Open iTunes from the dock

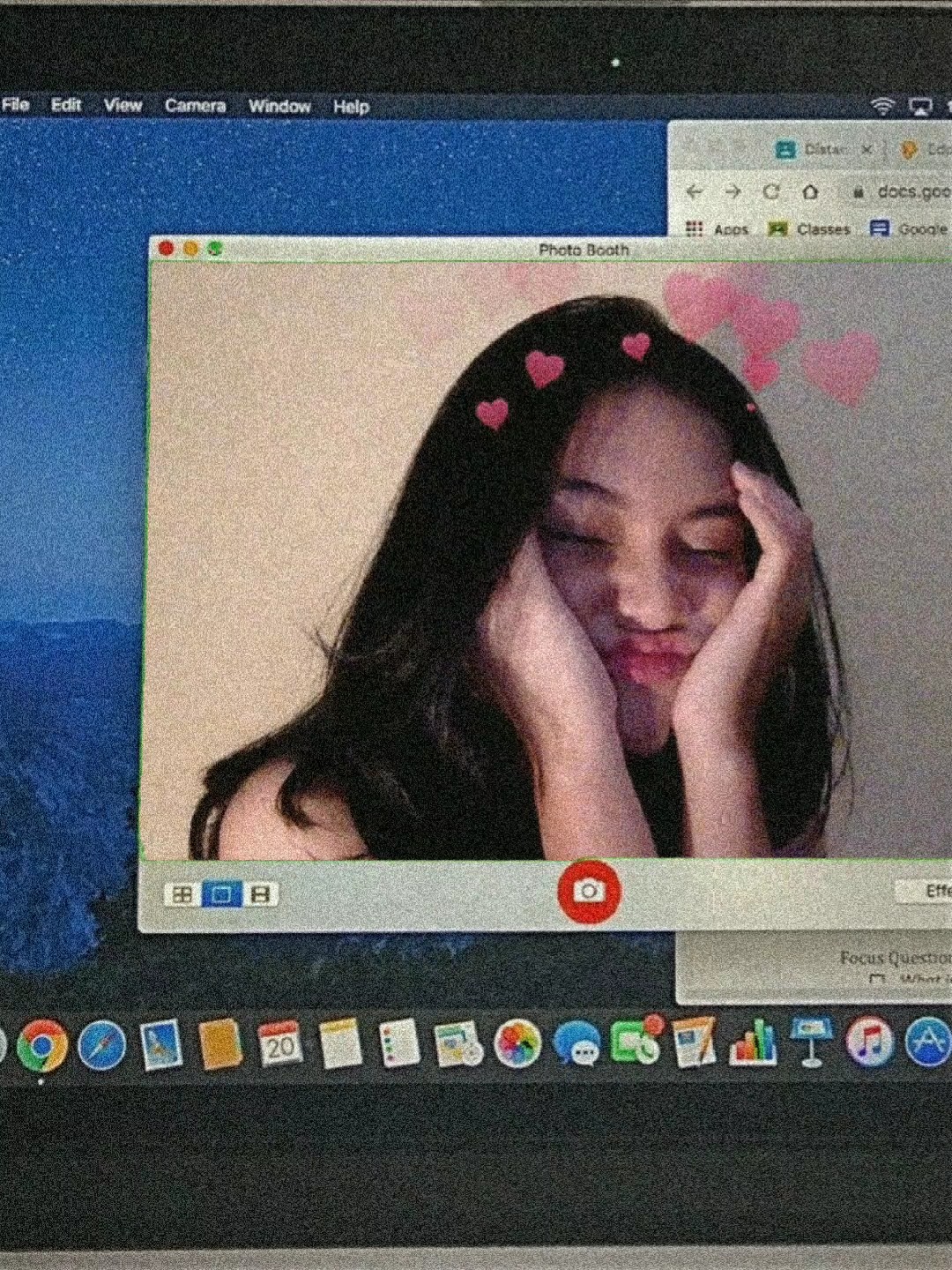click(x=869, y=1042)
